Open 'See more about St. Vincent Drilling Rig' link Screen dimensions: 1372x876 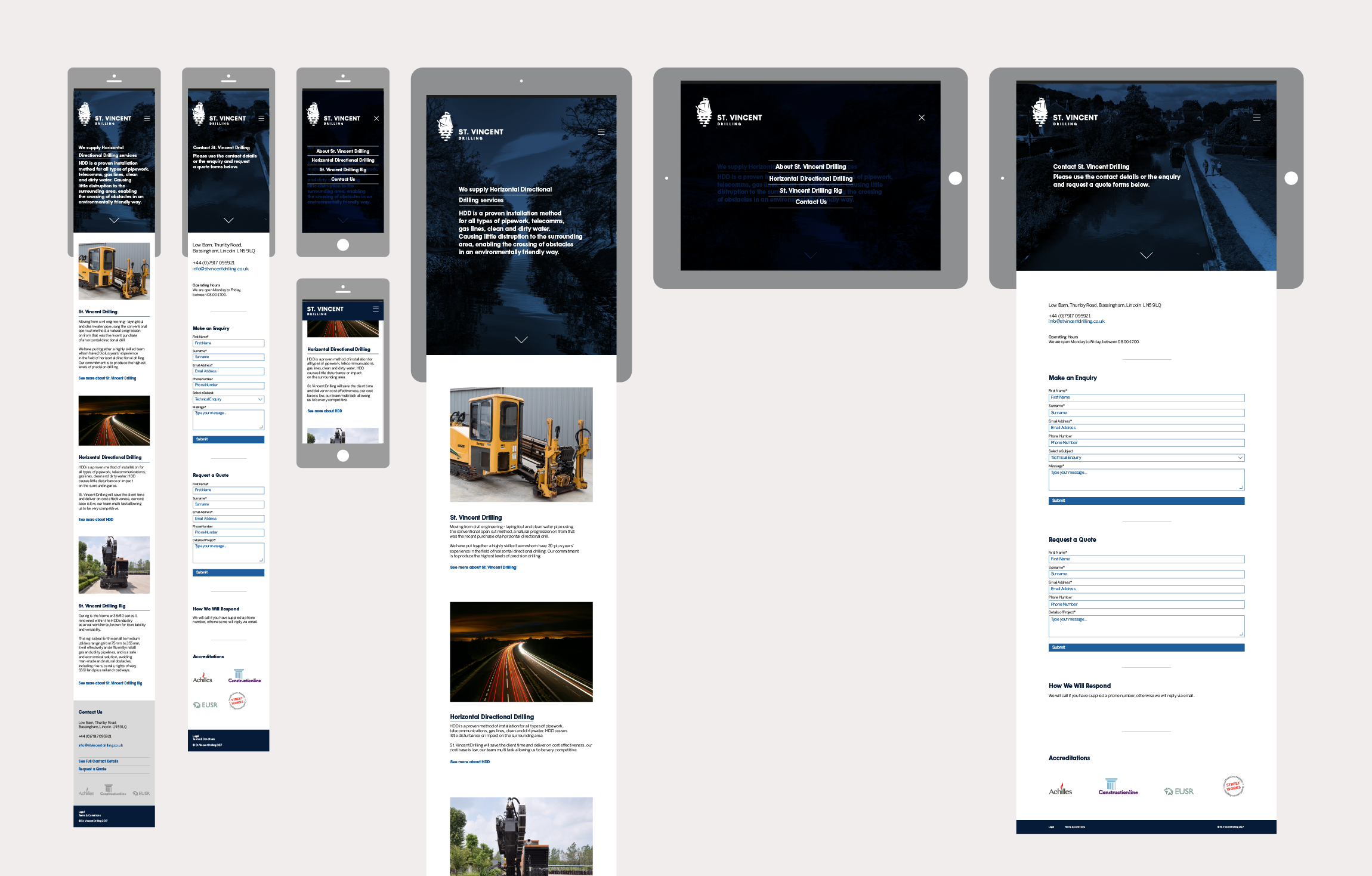click(x=110, y=683)
